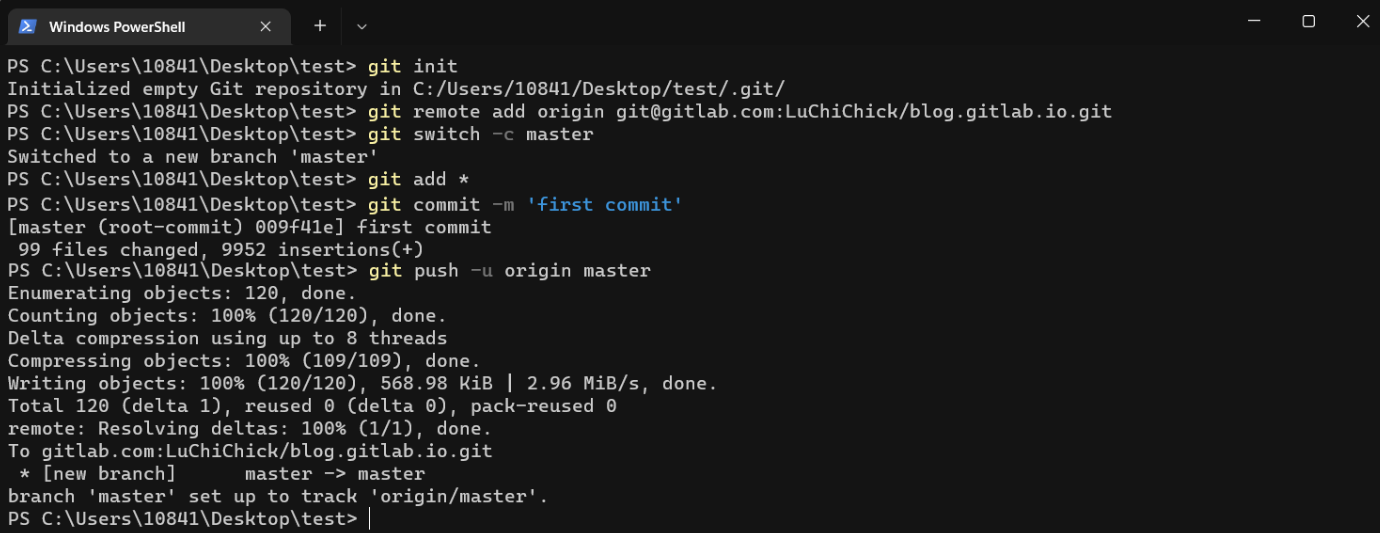Image resolution: width=1380 pixels, height=533 pixels.
Task: Click the Writing objects 2.96 MiB/s line
Action: click(362, 384)
